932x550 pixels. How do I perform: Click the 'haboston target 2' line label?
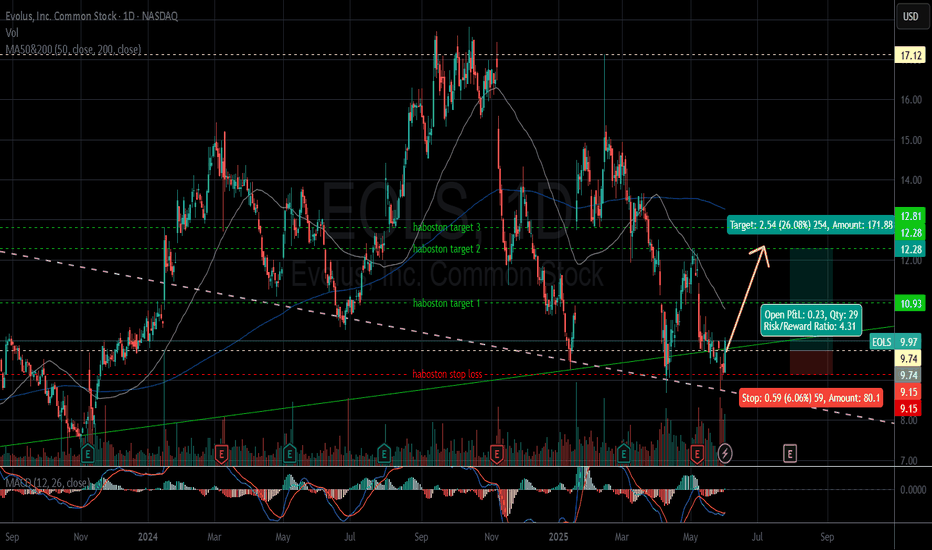[446, 249]
